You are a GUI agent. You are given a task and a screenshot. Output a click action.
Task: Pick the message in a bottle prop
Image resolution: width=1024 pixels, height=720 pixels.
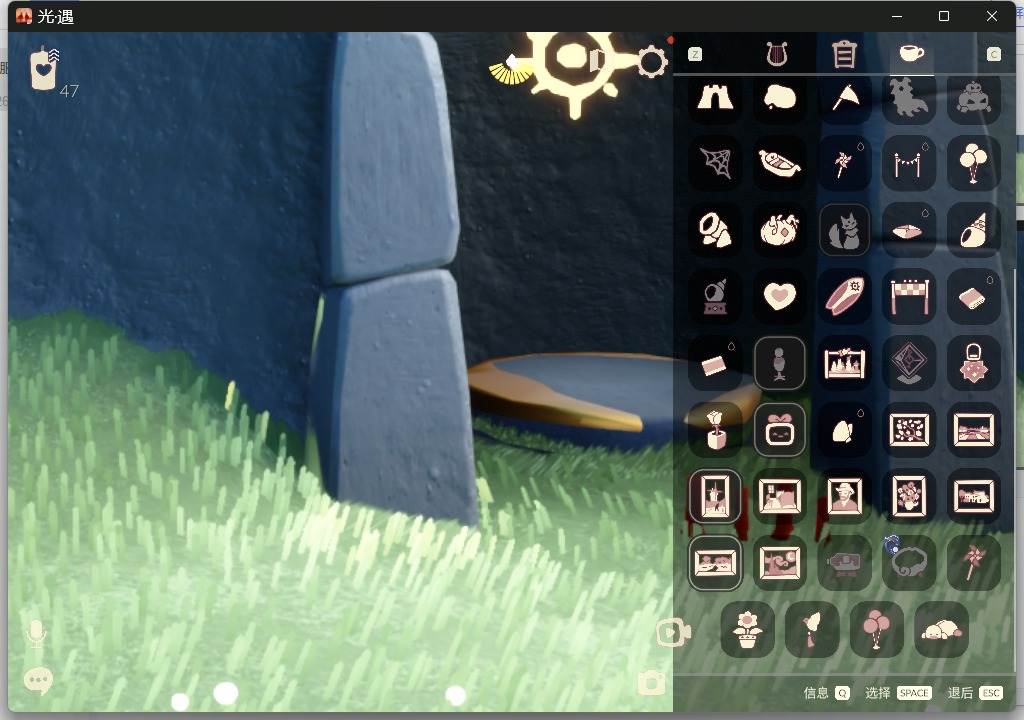[844, 563]
